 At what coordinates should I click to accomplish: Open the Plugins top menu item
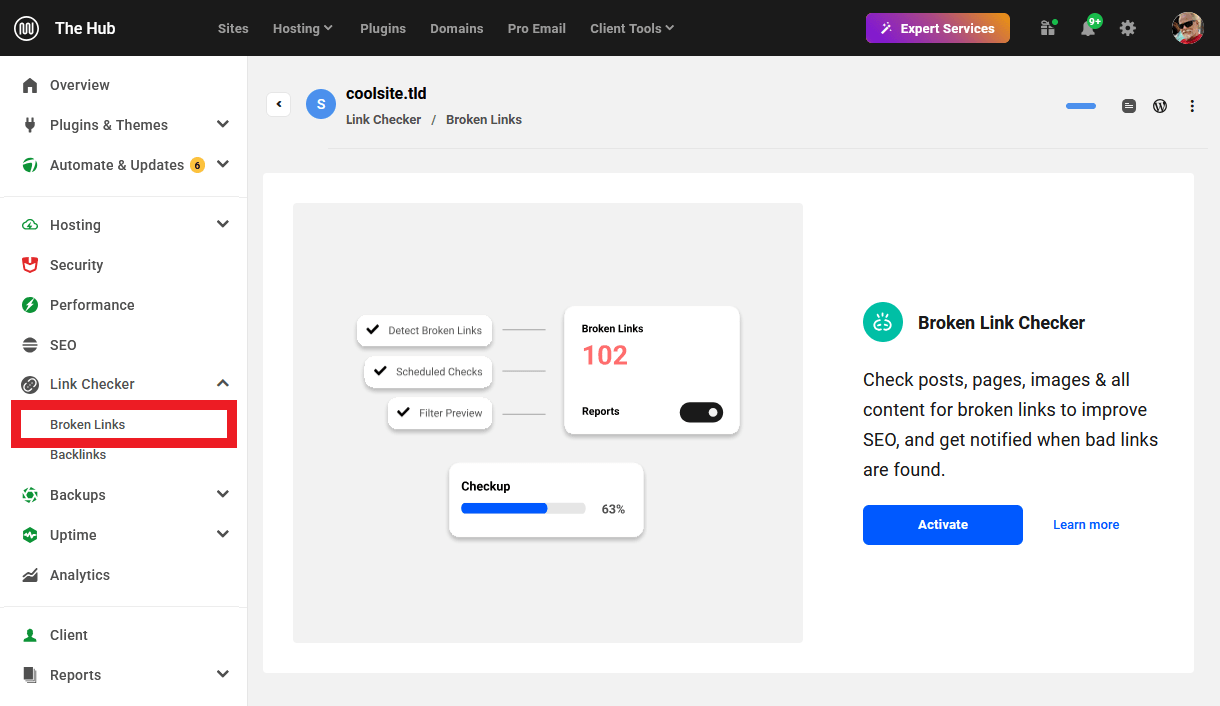(383, 28)
